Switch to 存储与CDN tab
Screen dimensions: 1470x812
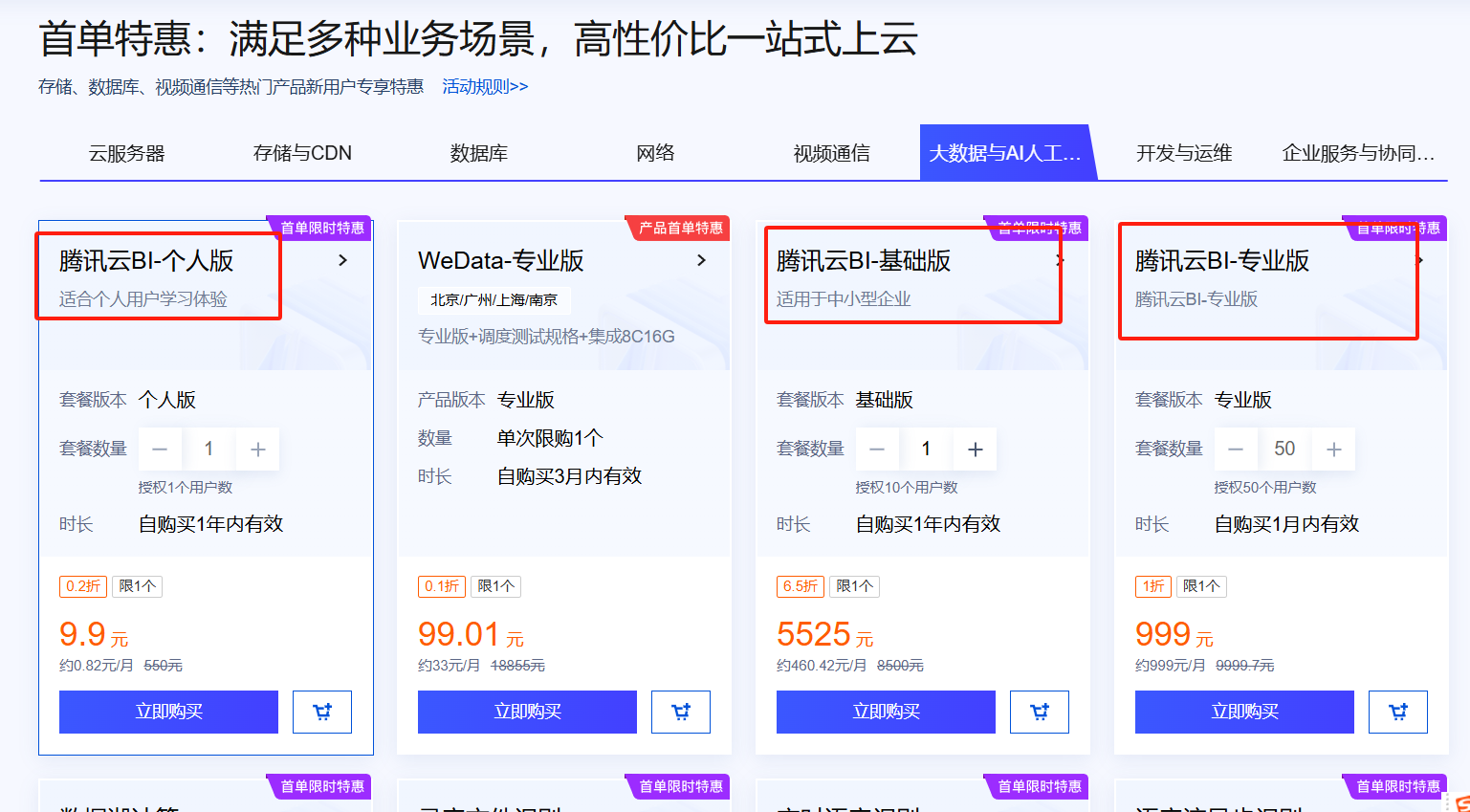(302, 153)
